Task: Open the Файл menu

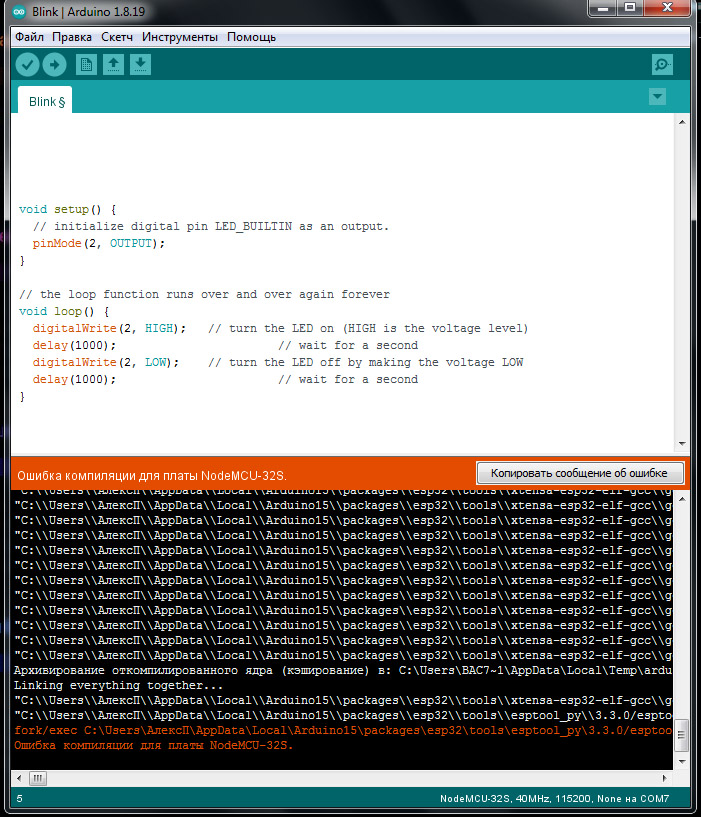Action: (x=29, y=37)
